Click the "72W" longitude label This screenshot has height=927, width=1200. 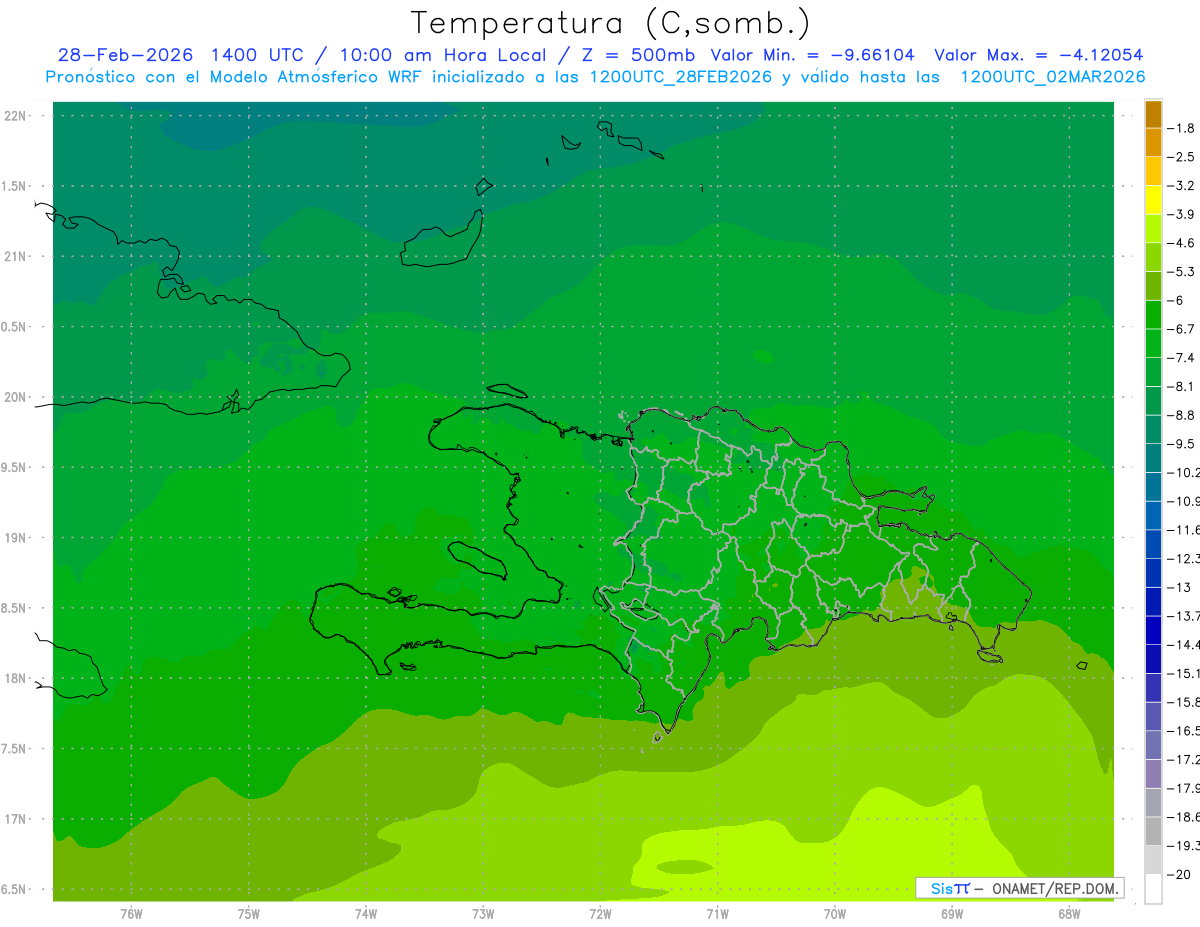click(x=600, y=913)
